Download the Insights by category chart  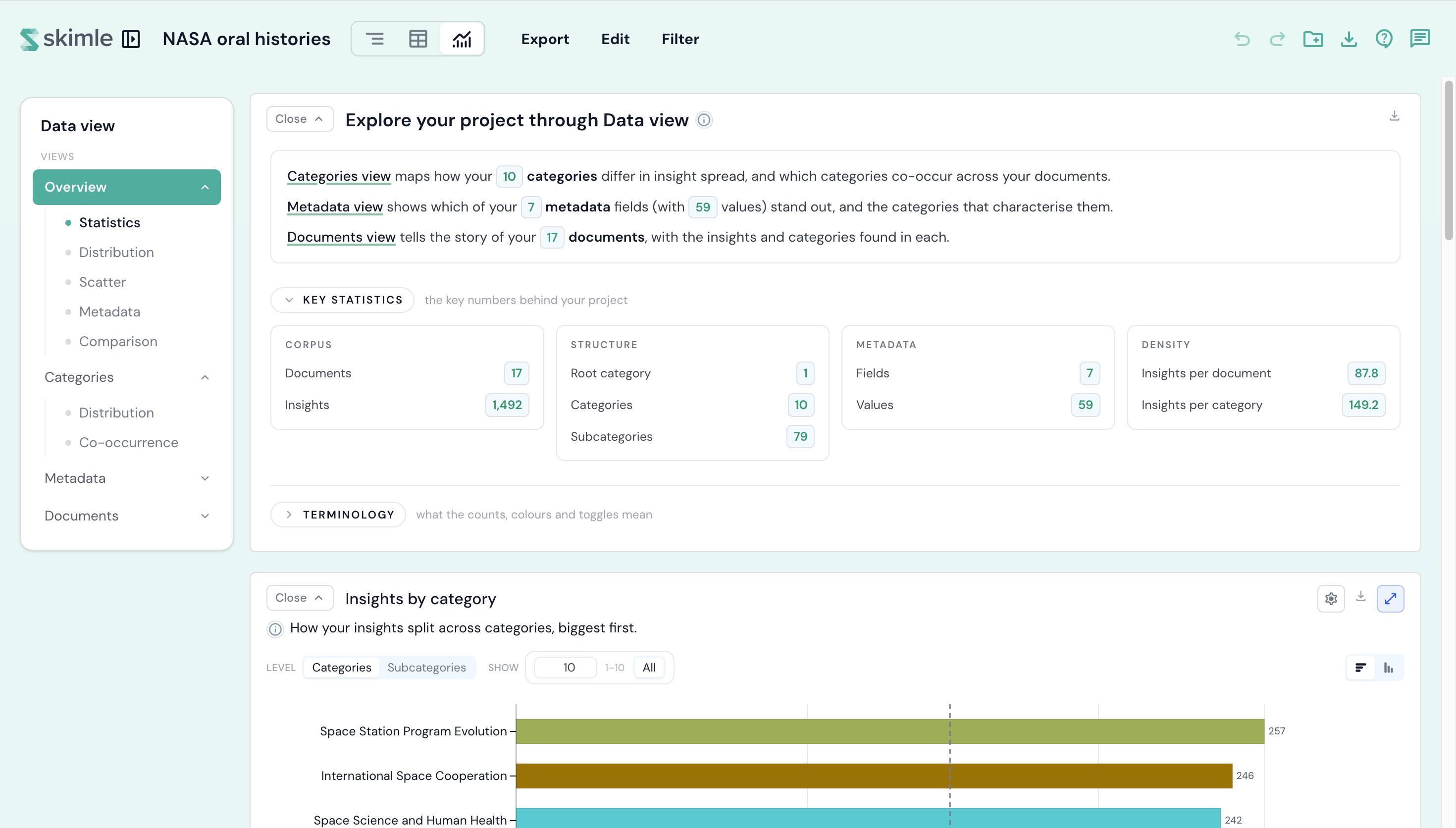tap(1360, 596)
